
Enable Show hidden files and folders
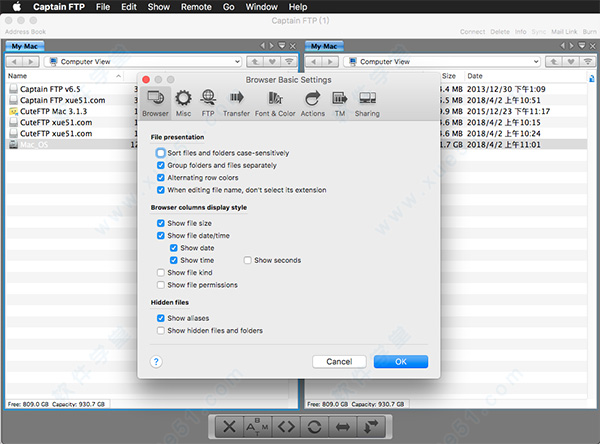coord(161,330)
